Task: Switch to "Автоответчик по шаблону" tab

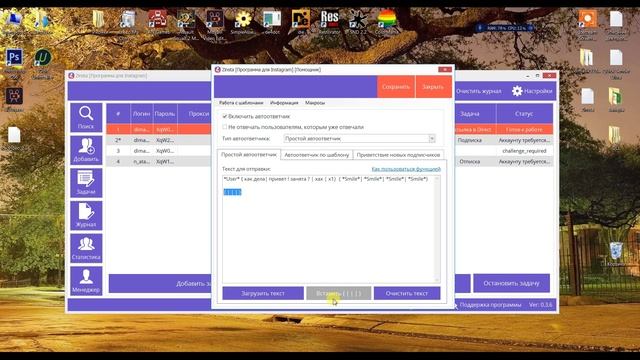Action: tap(316, 155)
